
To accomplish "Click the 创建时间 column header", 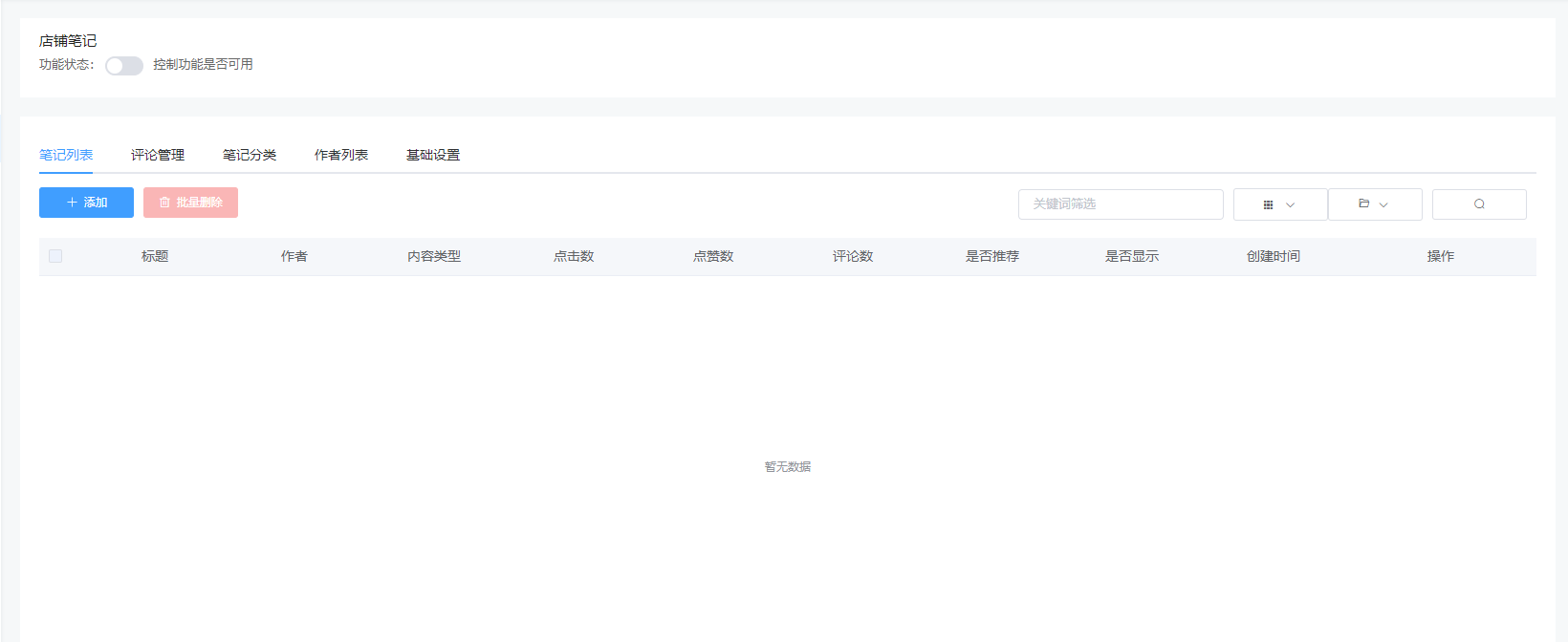I will [1273, 256].
